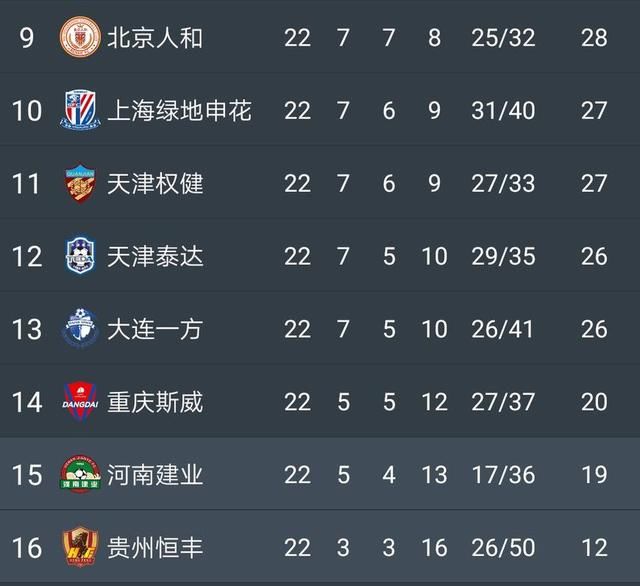Tap the Tianjin Quanjian crest icon
Image resolution: width=640 pixels, height=586 pixels.
coord(80,183)
